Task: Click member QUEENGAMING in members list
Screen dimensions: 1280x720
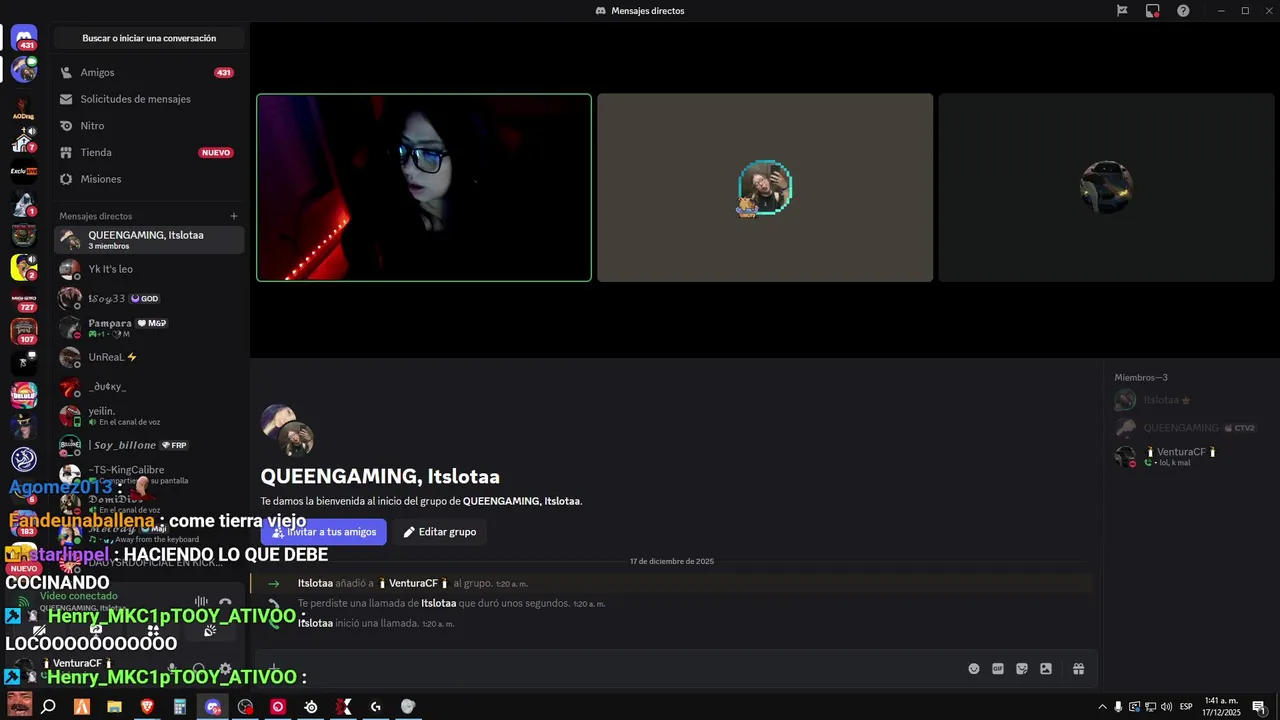Action: coord(1192,428)
